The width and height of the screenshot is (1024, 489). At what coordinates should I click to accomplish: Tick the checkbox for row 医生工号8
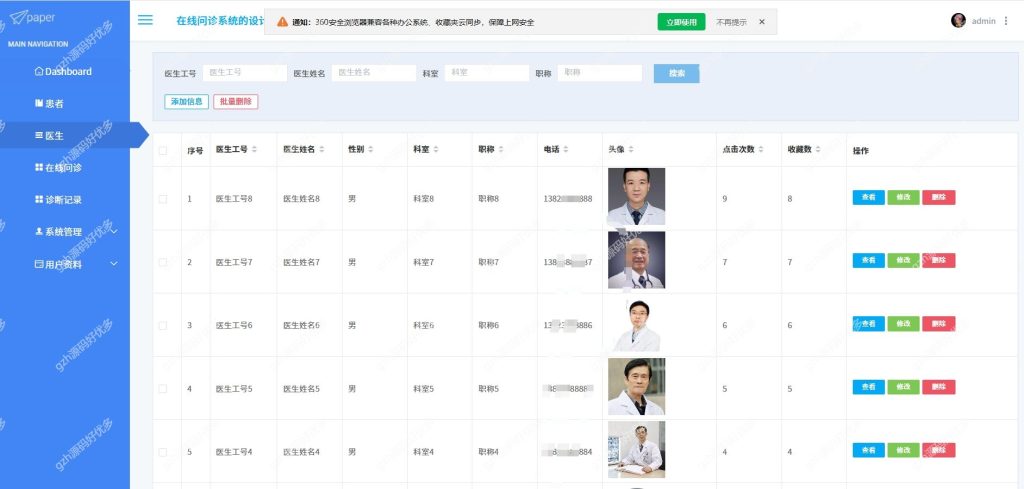coord(163,198)
